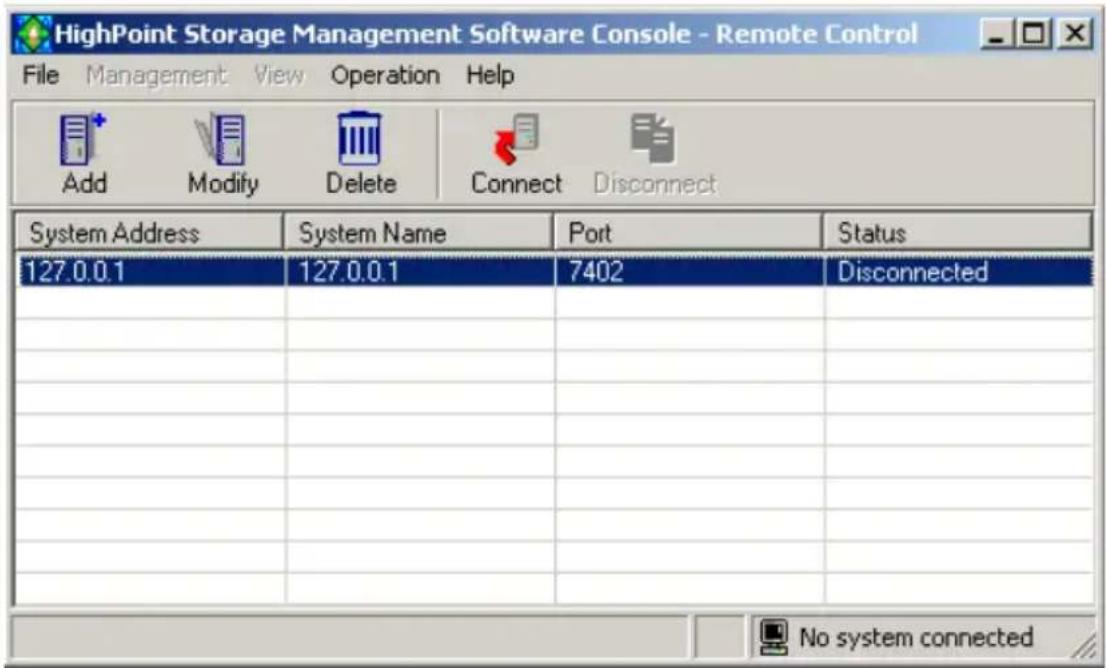Open the Operation menu
Viewport: 1106px width, 668px height.
(x=385, y=75)
